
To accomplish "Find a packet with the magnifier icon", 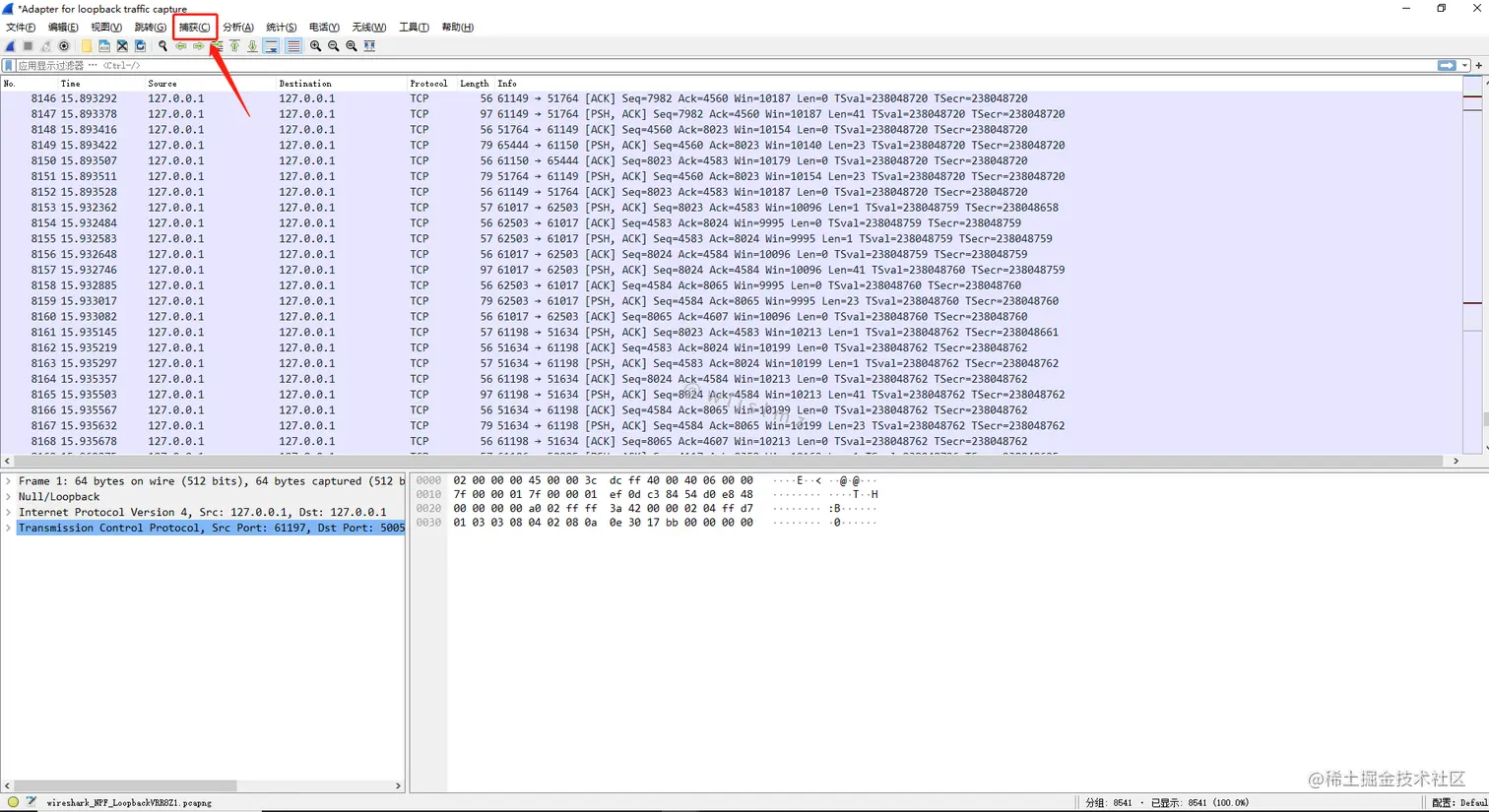I will [x=162, y=46].
